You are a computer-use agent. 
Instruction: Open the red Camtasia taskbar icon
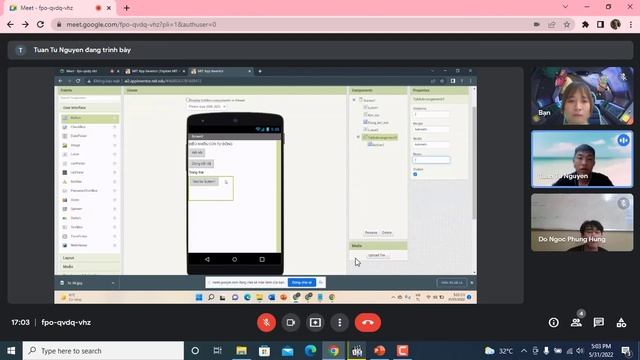click(x=402, y=351)
